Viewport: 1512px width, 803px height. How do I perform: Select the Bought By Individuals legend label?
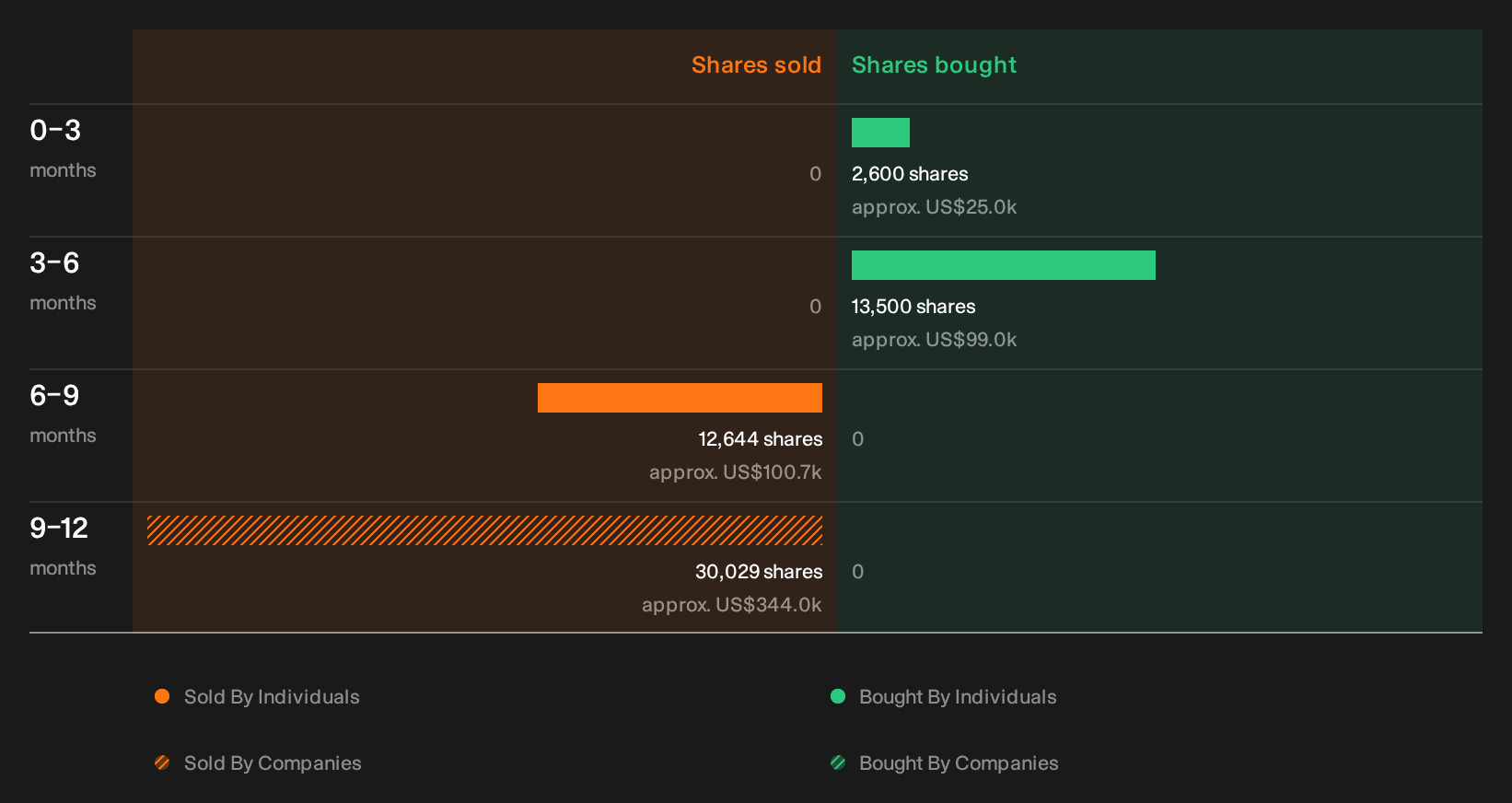[x=958, y=697]
